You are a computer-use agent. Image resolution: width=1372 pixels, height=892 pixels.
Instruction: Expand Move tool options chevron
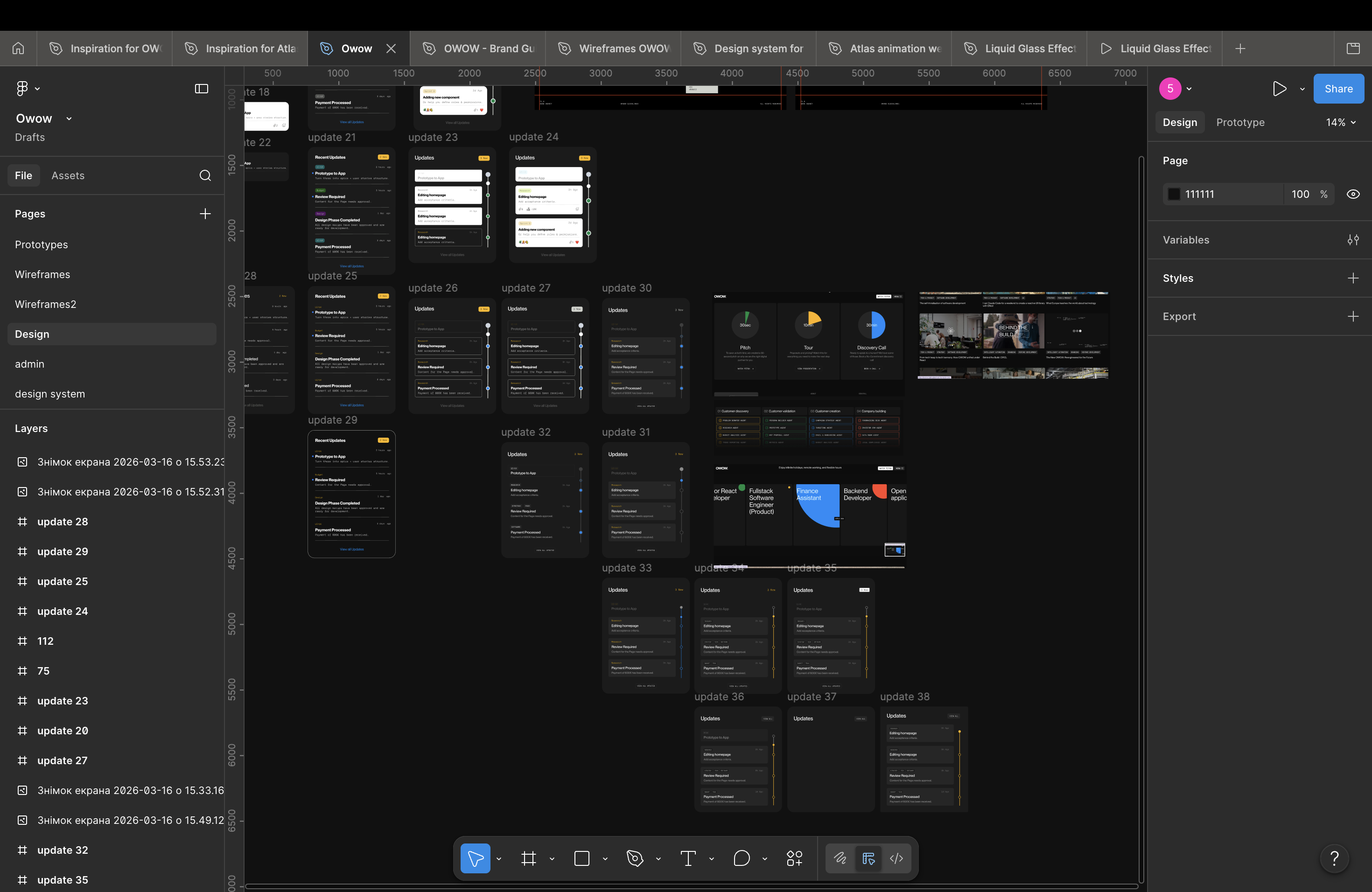click(499, 858)
